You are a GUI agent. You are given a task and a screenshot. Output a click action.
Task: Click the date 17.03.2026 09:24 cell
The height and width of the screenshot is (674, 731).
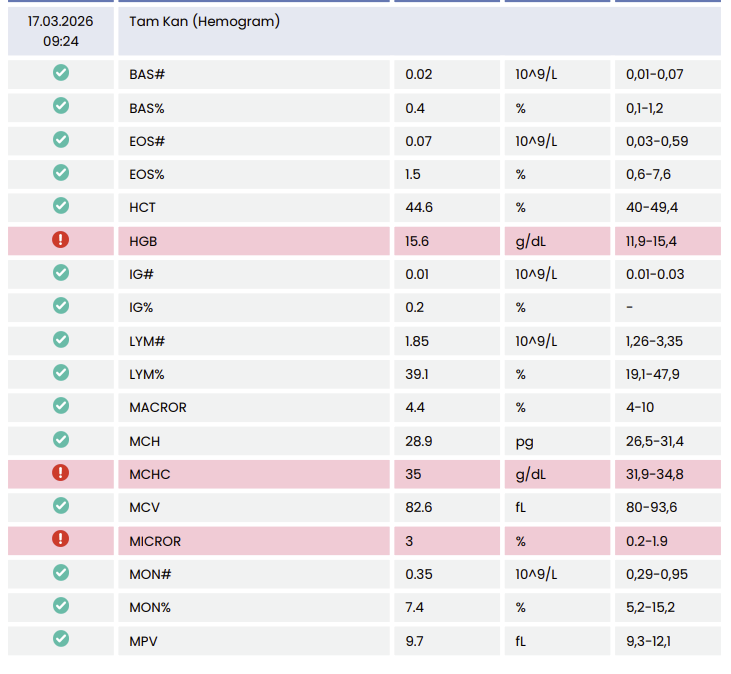click(x=60, y=31)
